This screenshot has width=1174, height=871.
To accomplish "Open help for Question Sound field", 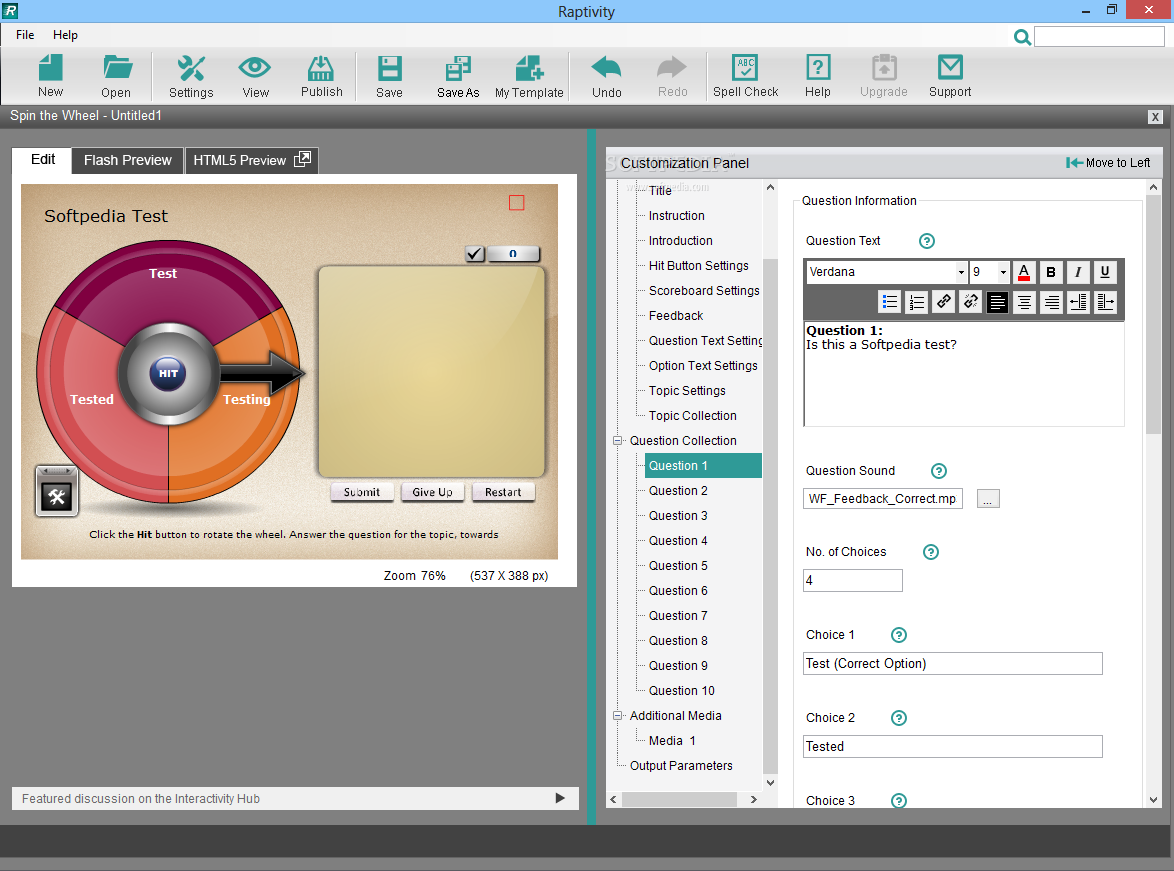I will [939, 471].
